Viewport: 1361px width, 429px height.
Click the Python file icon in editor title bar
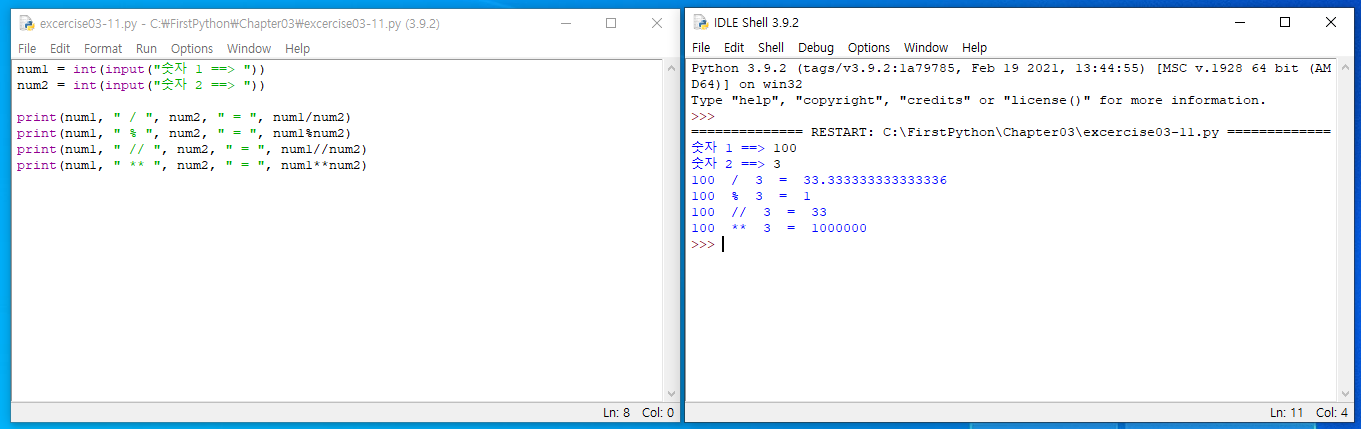click(x=27, y=23)
